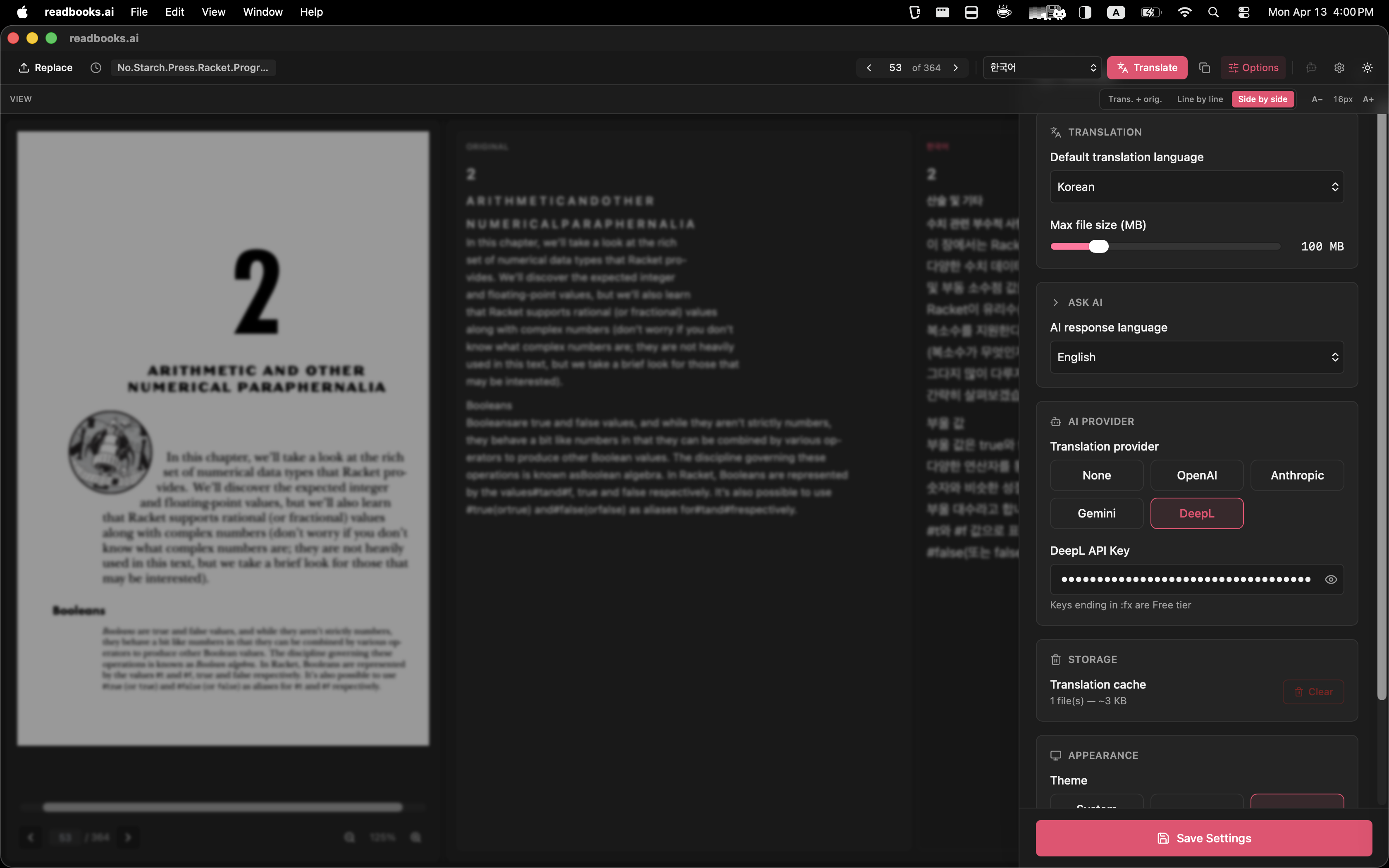Image resolution: width=1389 pixels, height=868 pixels.
Task: Click the copy pages icon next to Translate
Action: (x=1204, y=67)
